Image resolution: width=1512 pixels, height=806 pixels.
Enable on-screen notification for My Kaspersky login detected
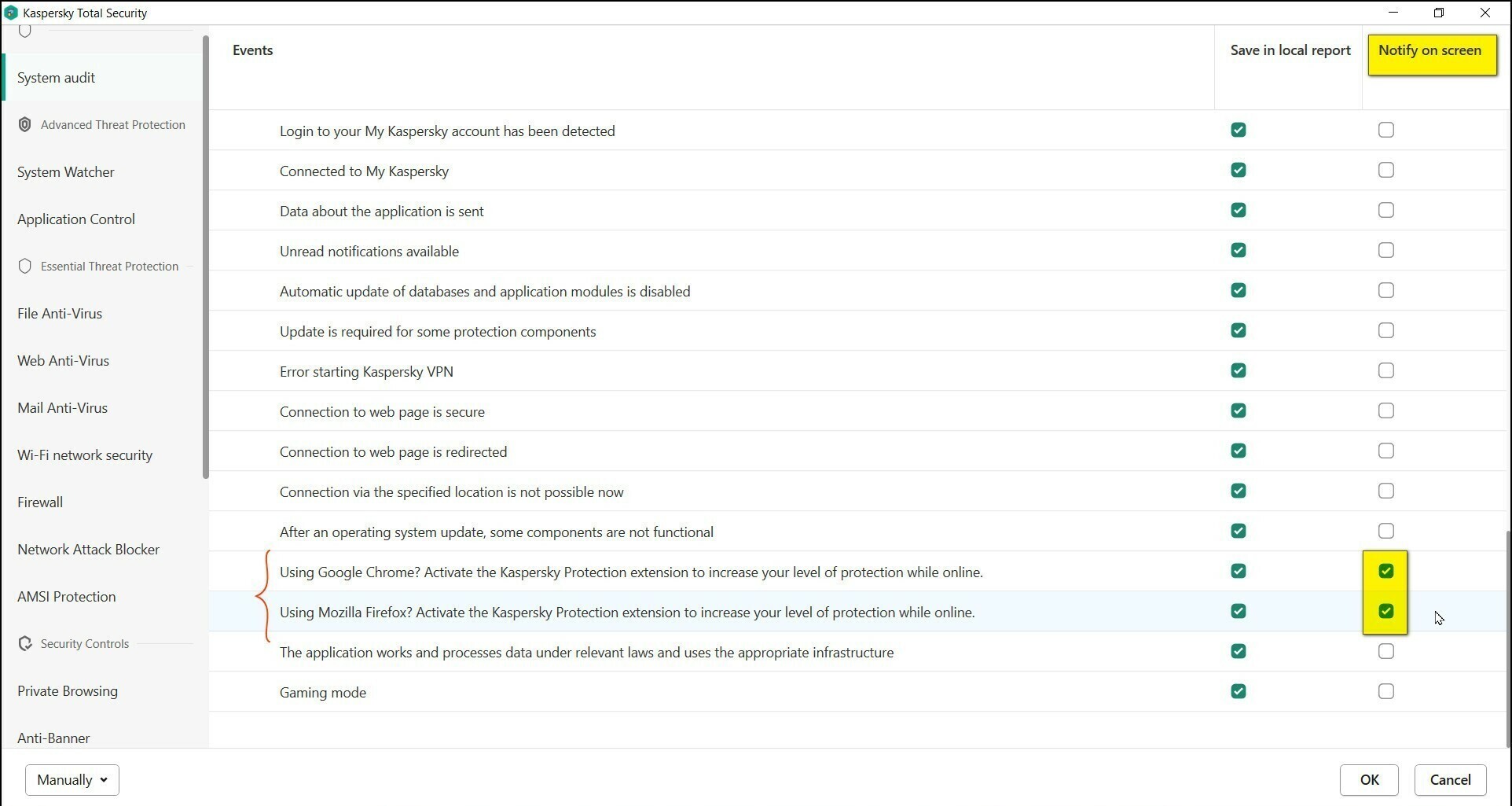(x=1386, y=130)
